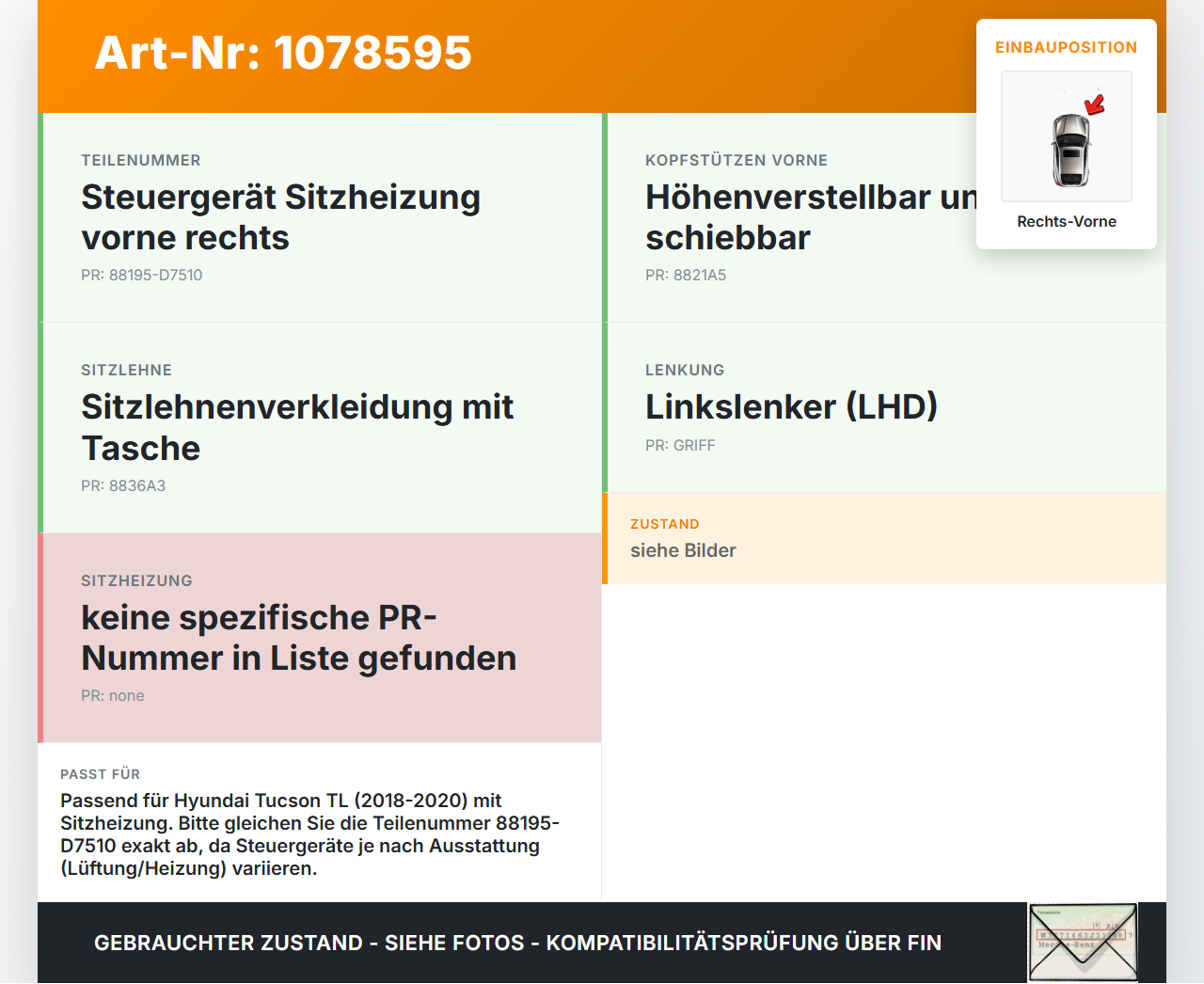Screen dimensions: 1204x984
Task: Click 'siehe Bilder' condition text
Action: point(683,550)
